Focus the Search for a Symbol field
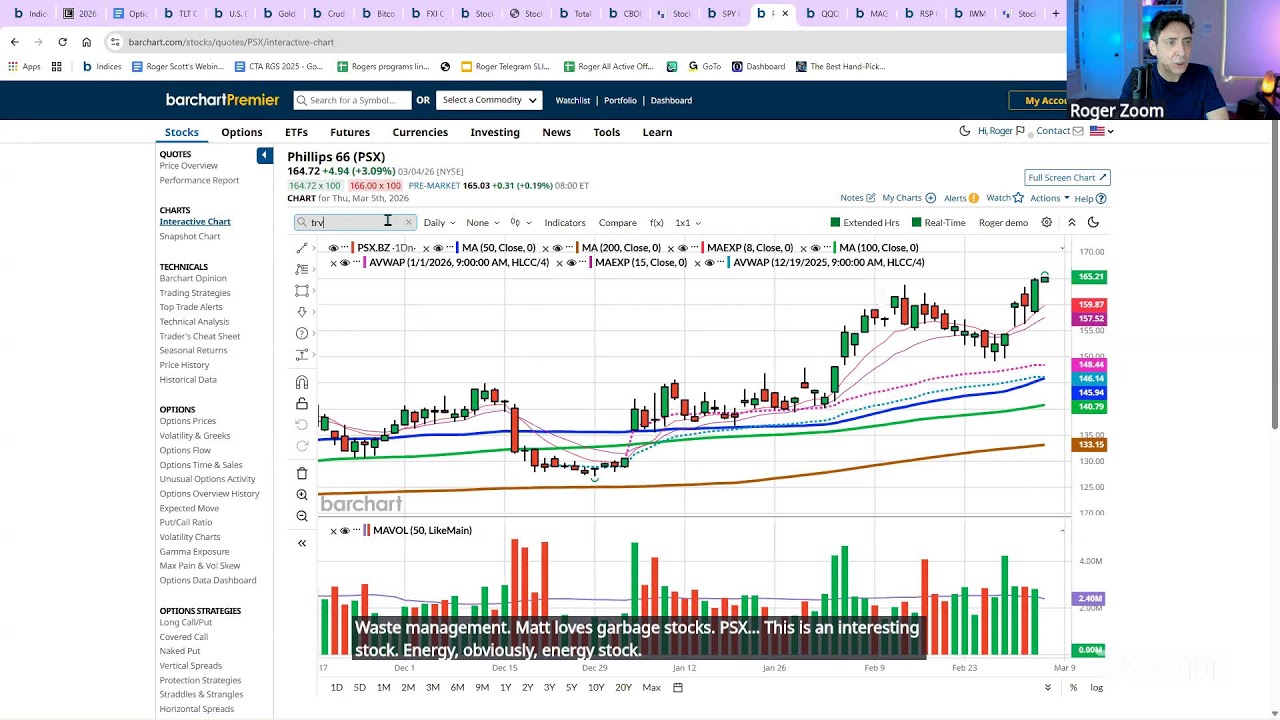Screen dimensions: 1280x720 352,100
